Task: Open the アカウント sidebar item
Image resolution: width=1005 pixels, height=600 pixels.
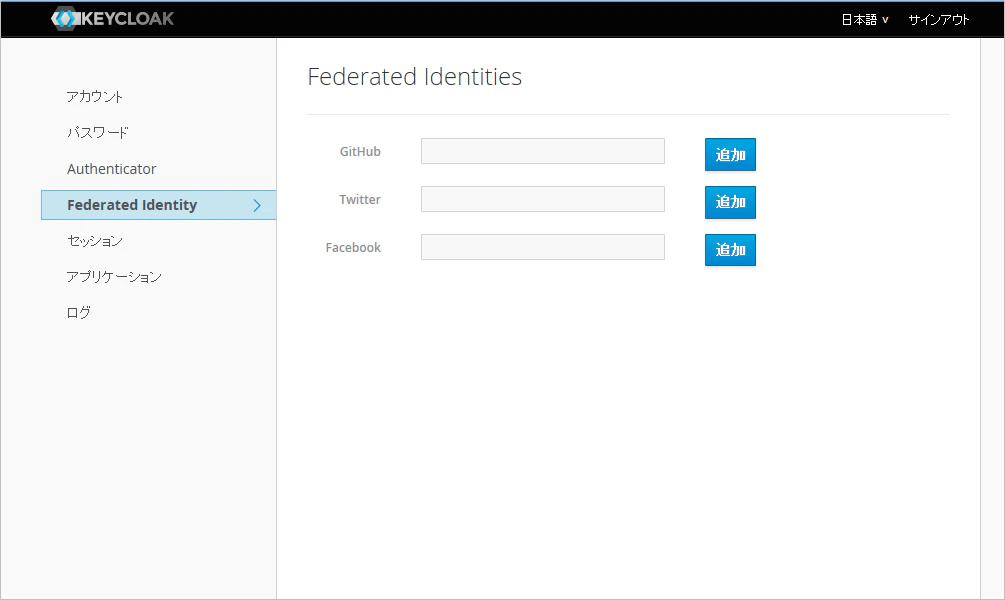Action: [x=95, y=97]
